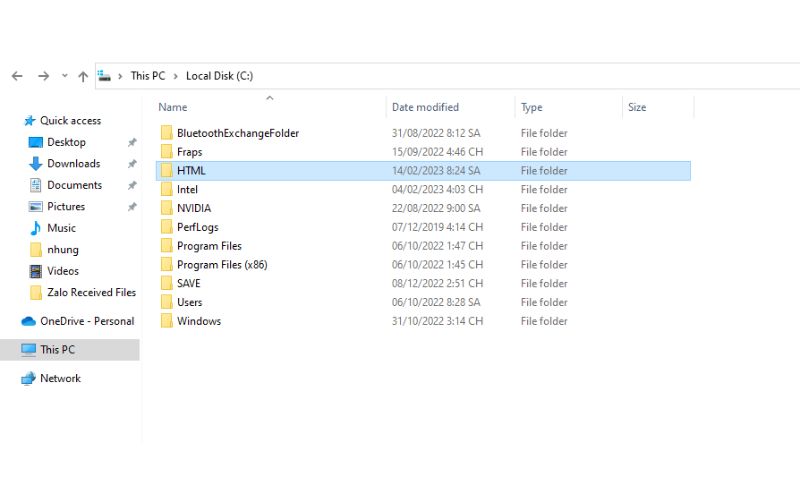Click the Type column header
The image size is (800, 500).
pyautogui.click(x=532, y=107)
